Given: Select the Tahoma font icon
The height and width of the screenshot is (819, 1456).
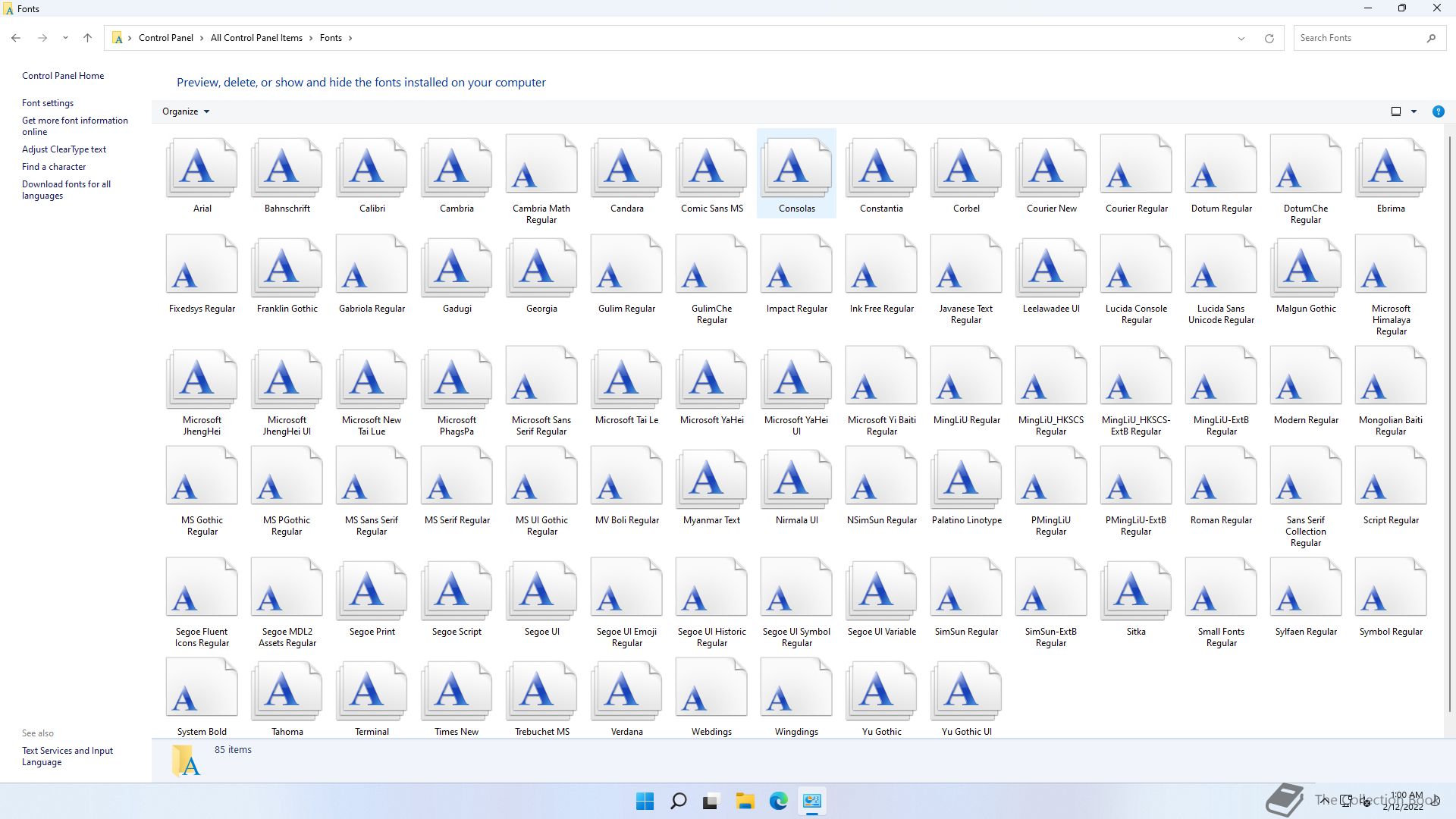Looking at the screenshot, I should tap(287, 689).
